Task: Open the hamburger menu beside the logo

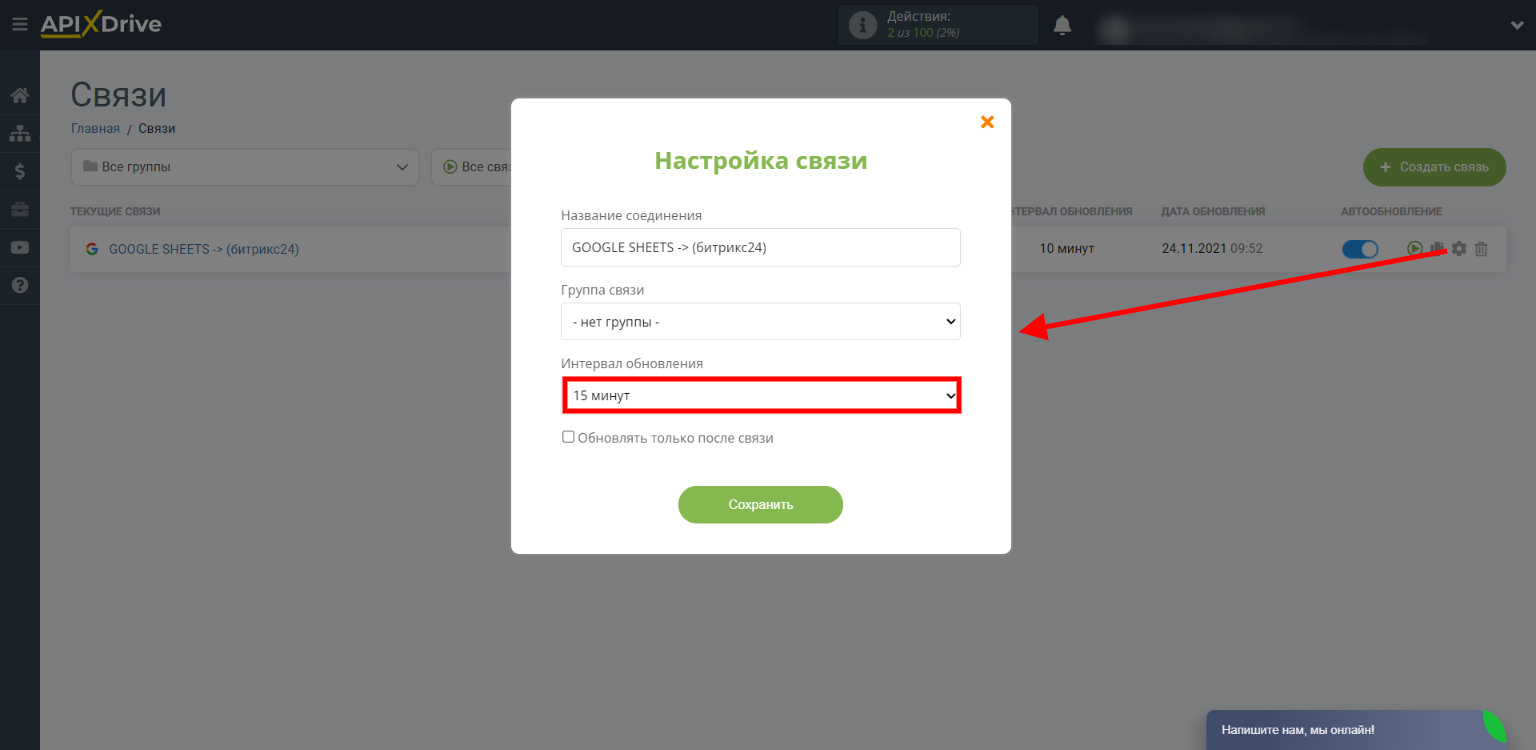Action: coord(19,25)
